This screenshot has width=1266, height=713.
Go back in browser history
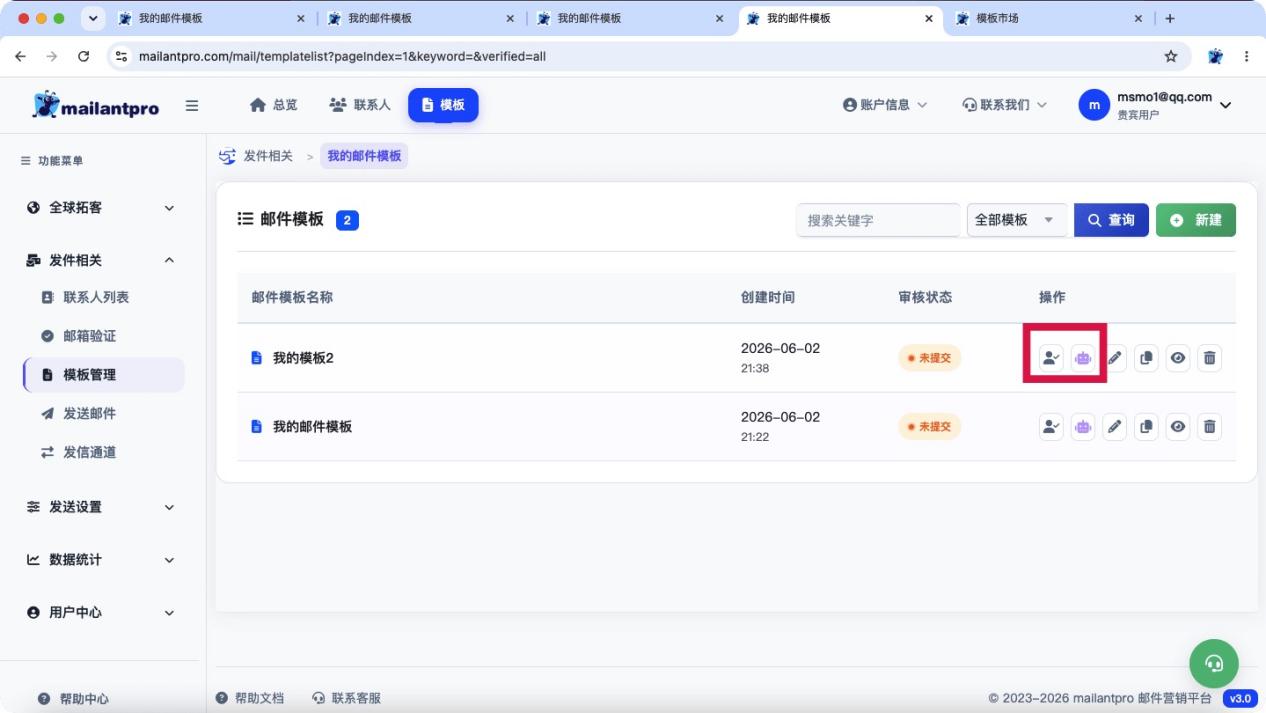pos(22,56)
